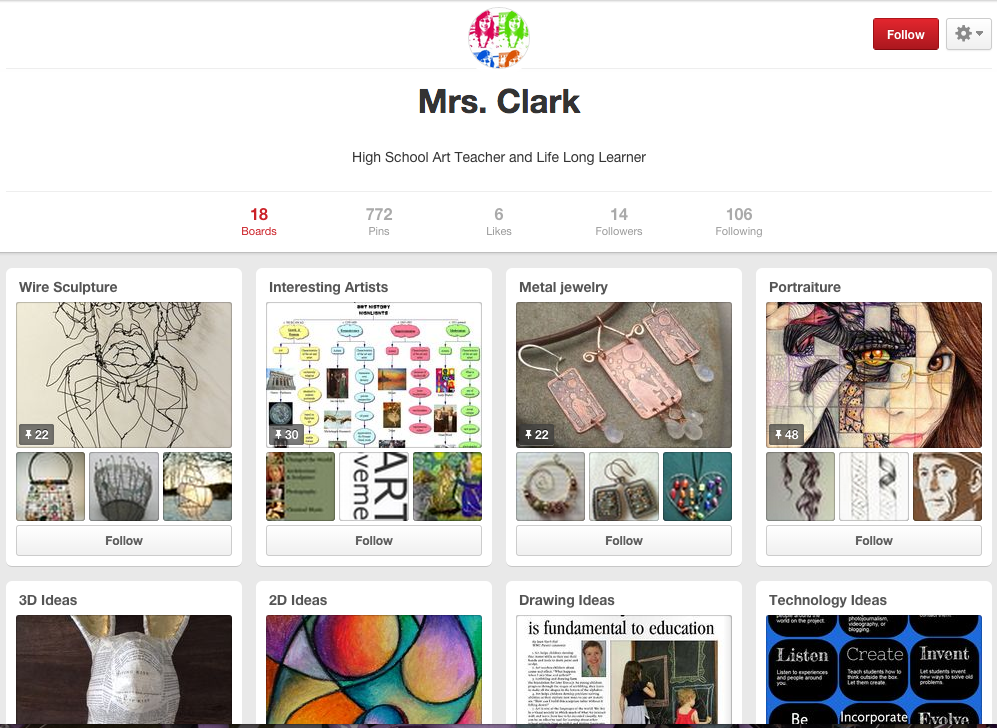Open the 2D Ideas colorful abstract cover image
997x728 pixels.
click(x=374, y=669)
